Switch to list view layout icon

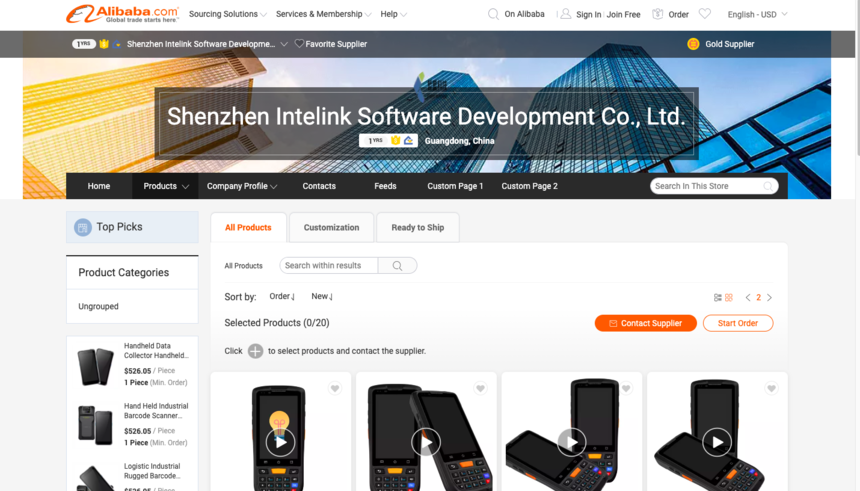click(717, 297)
